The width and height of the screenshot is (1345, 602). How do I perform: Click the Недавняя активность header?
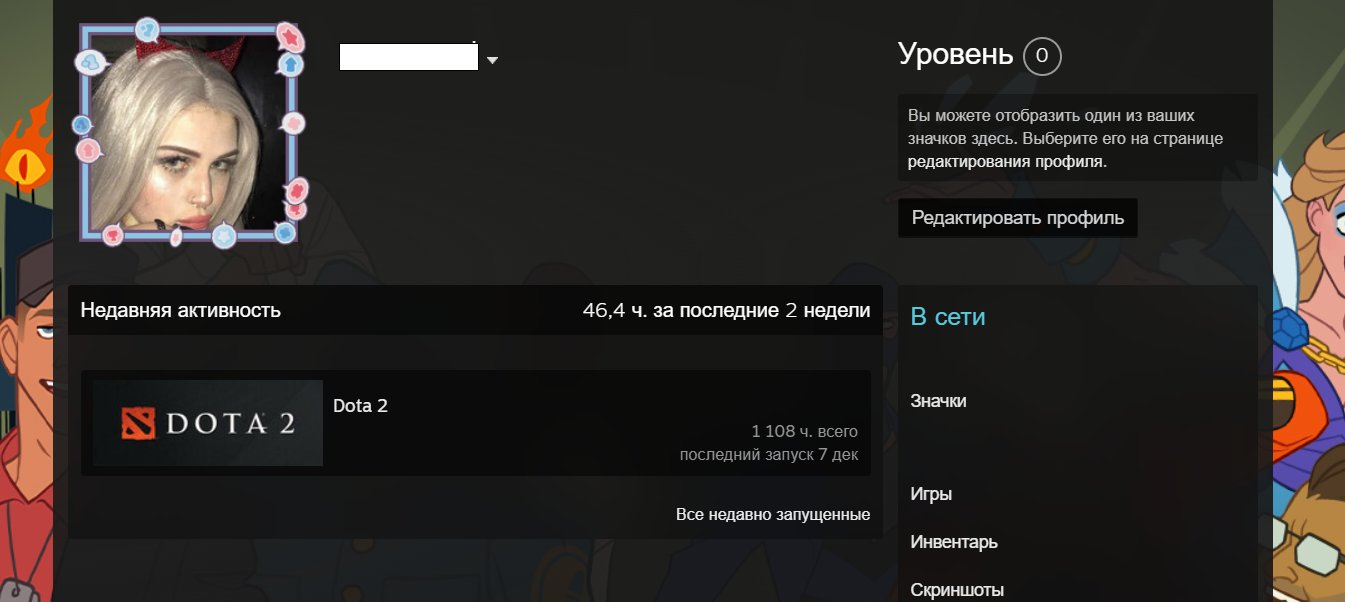click(x=180, y=310)
